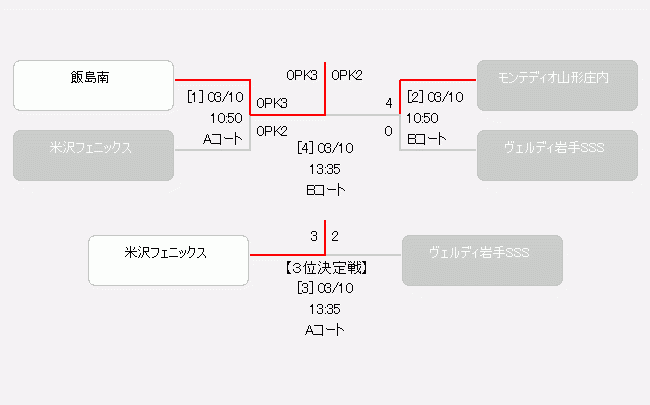The height and width of the screenshot is (405, 650).
Task: Click the final score 0PK3 at top
Action: coord(302,75)
